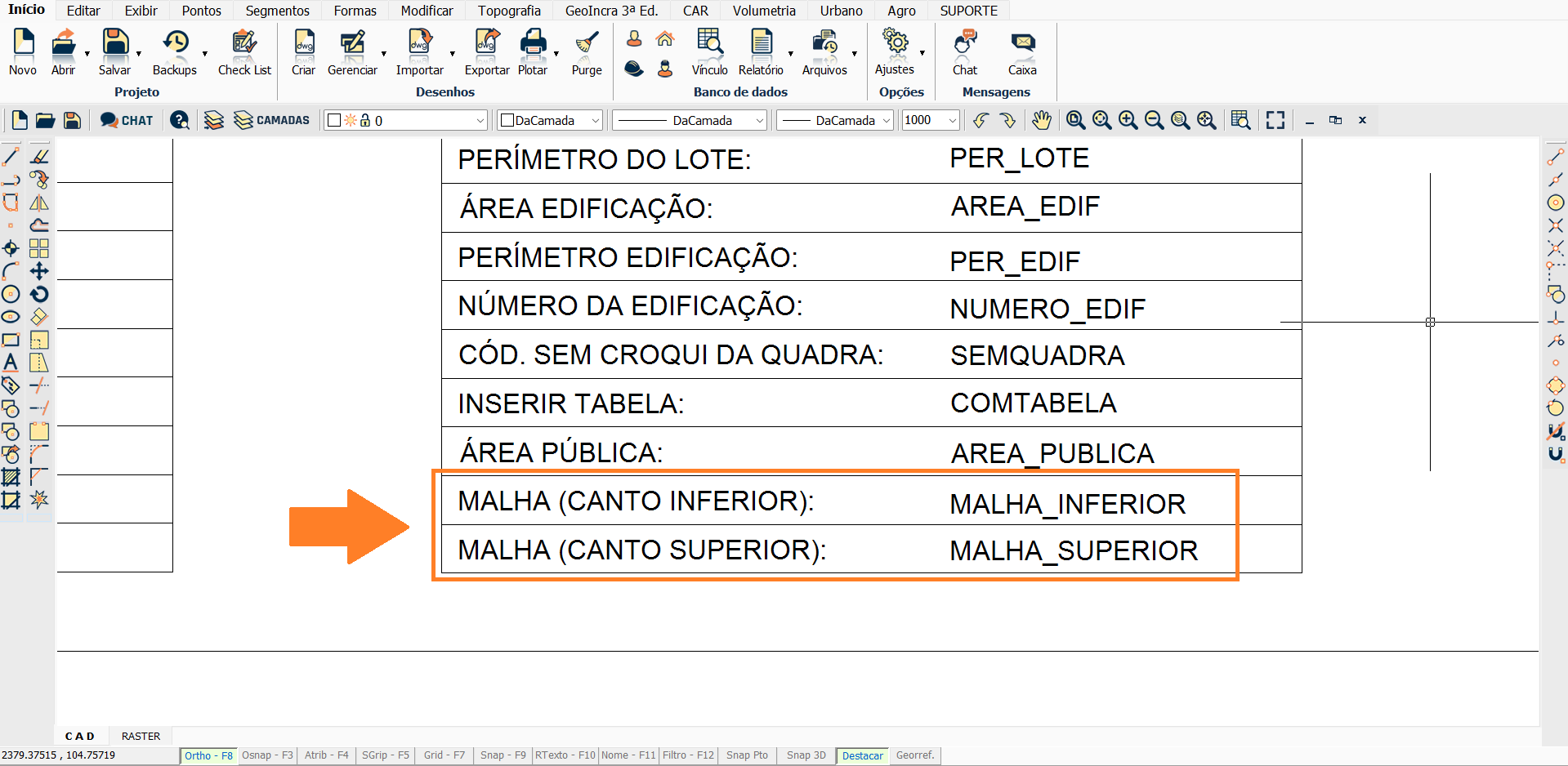Click the Purge drawing icon
The image size is (1568, 766).
click(586, 52)
